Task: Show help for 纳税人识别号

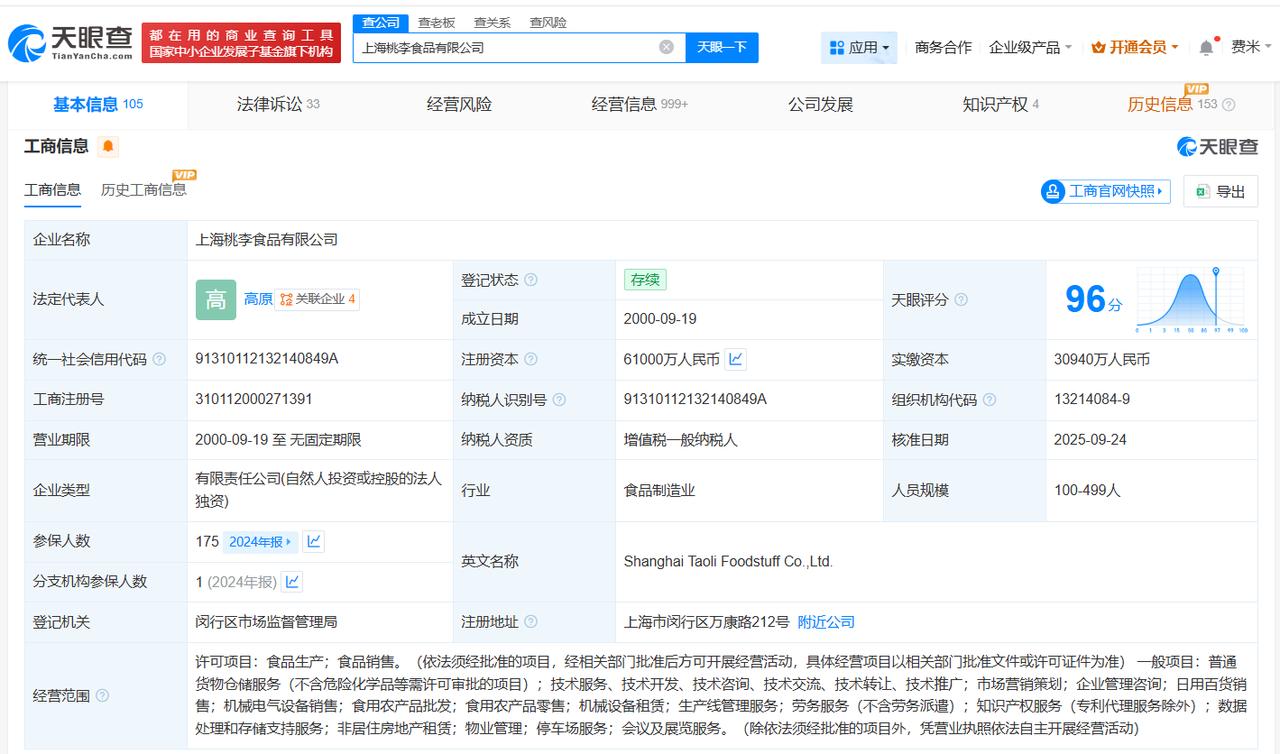Action: (x=559, y=399)
